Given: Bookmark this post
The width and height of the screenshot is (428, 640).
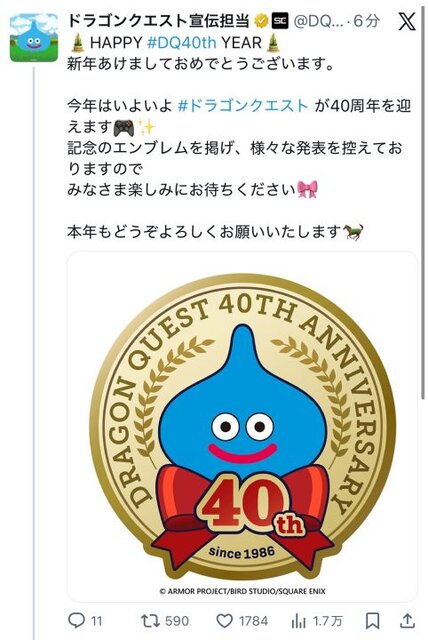Looking at the screenshot, I should [x=372, y=621].
